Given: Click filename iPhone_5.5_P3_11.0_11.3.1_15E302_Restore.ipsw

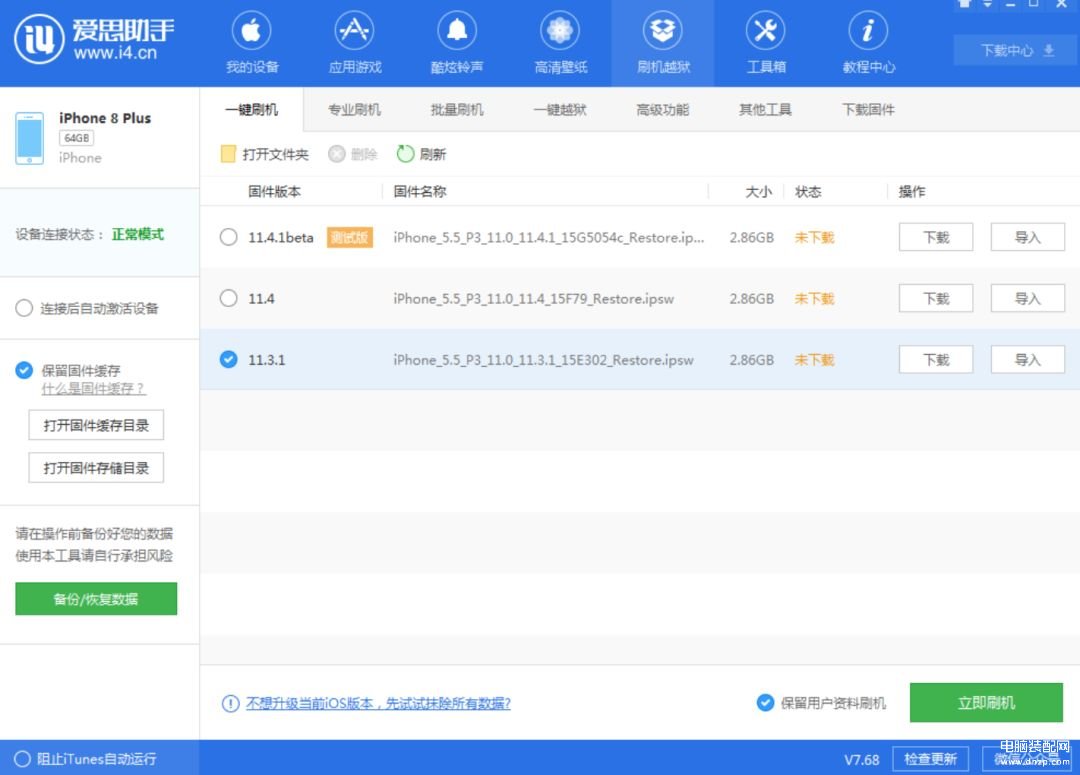Looking at the screenshot, I should pos(543,360).
